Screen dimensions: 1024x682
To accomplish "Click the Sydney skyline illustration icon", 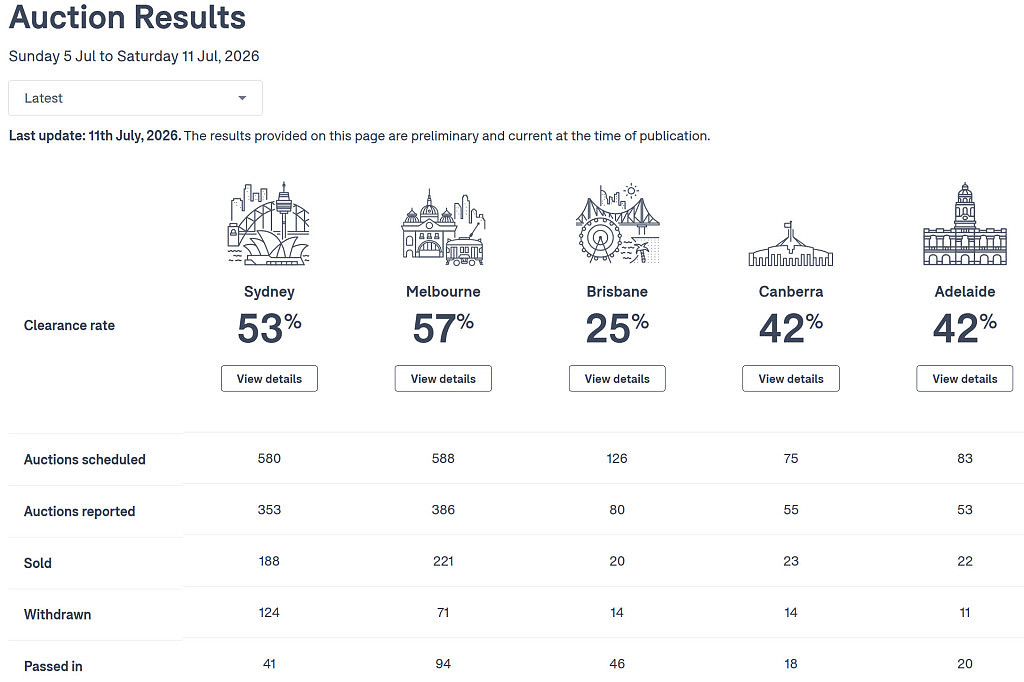I will click(x=268, y=223).
